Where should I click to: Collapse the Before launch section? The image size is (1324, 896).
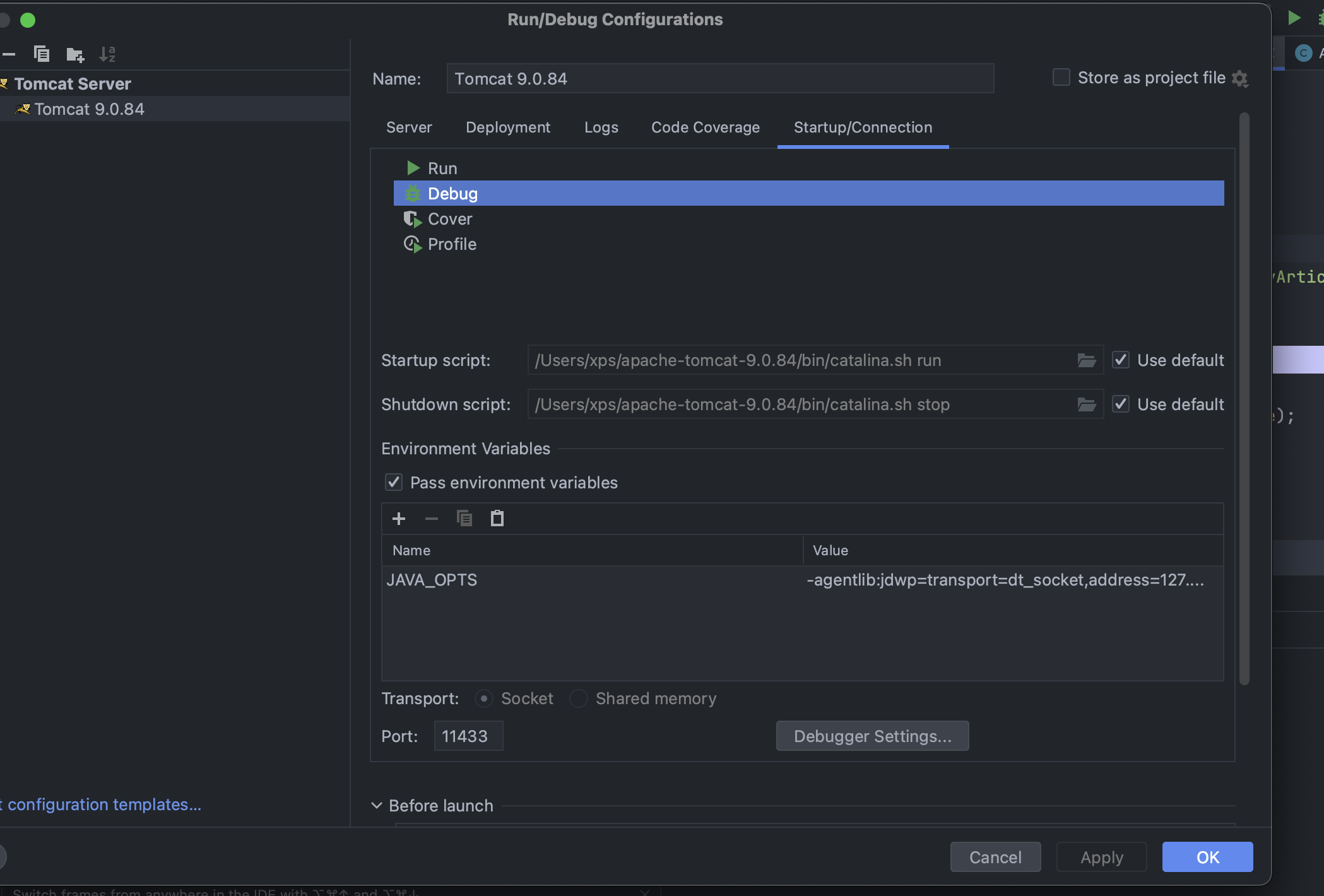(x=377, y=806)
